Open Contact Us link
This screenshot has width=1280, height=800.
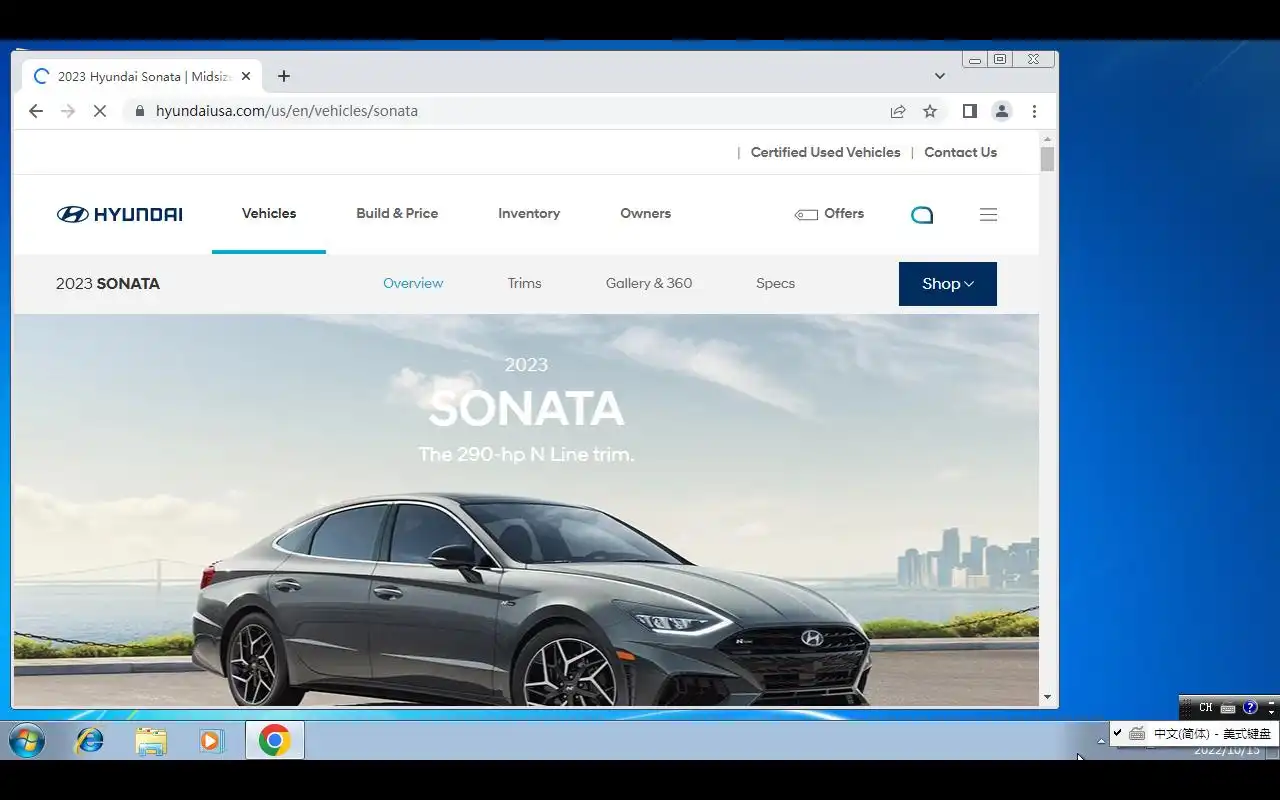coord(960,152)
